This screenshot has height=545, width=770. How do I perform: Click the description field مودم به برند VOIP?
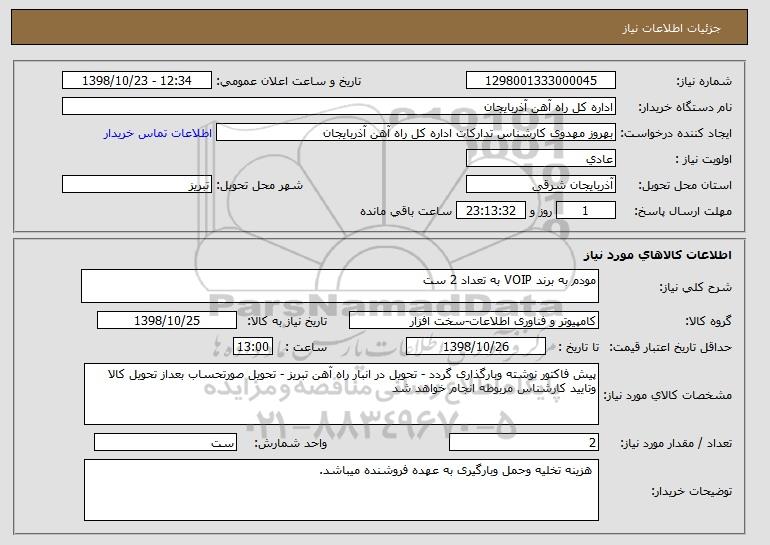coord(340,286)
